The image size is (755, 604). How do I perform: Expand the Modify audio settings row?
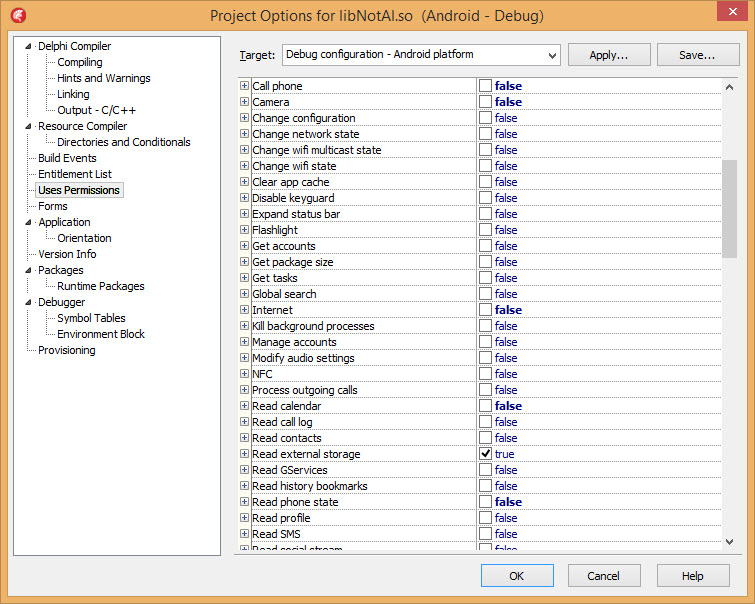244,358
